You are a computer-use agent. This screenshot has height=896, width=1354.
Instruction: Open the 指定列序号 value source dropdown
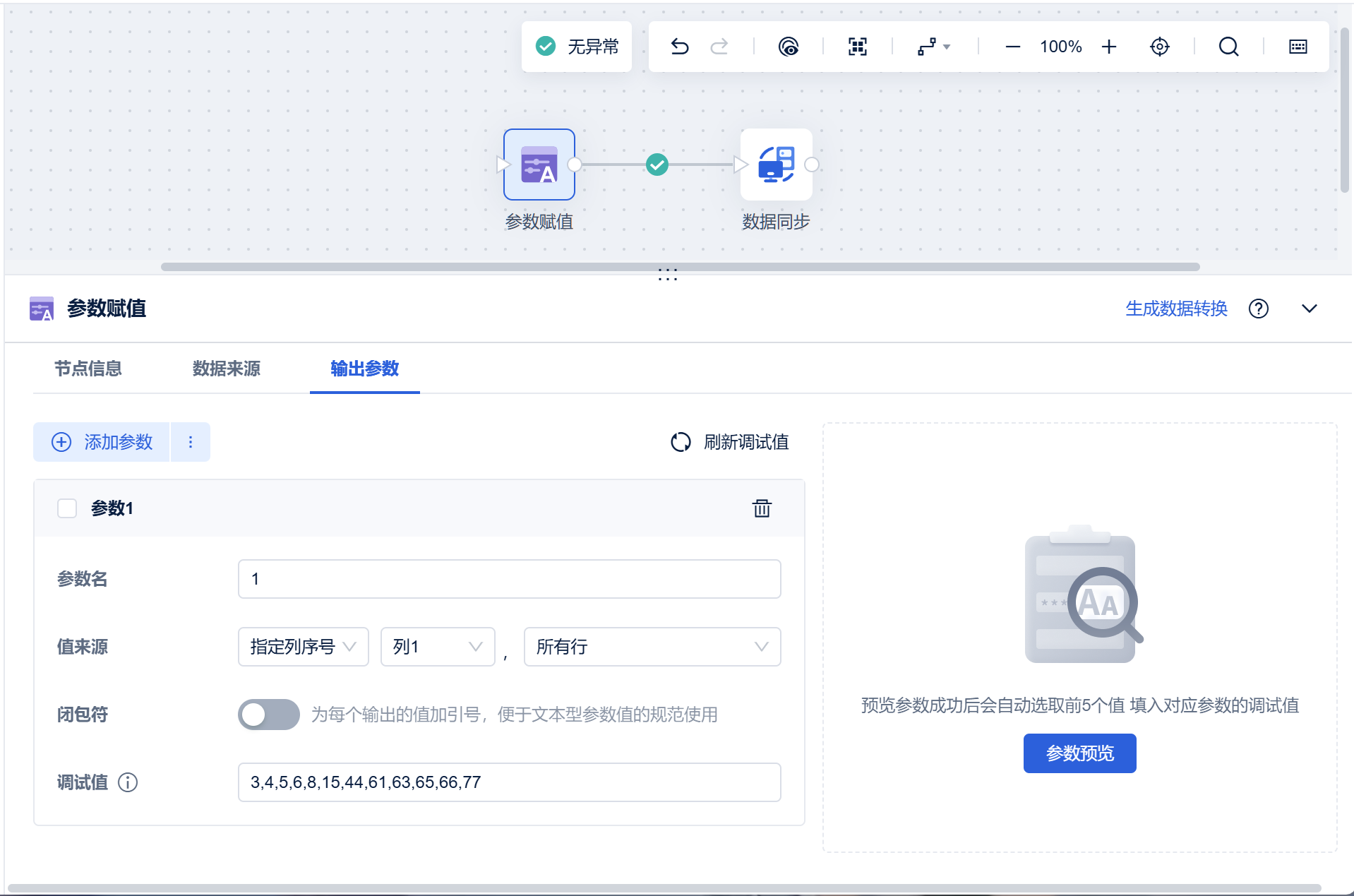coord(304,647)
